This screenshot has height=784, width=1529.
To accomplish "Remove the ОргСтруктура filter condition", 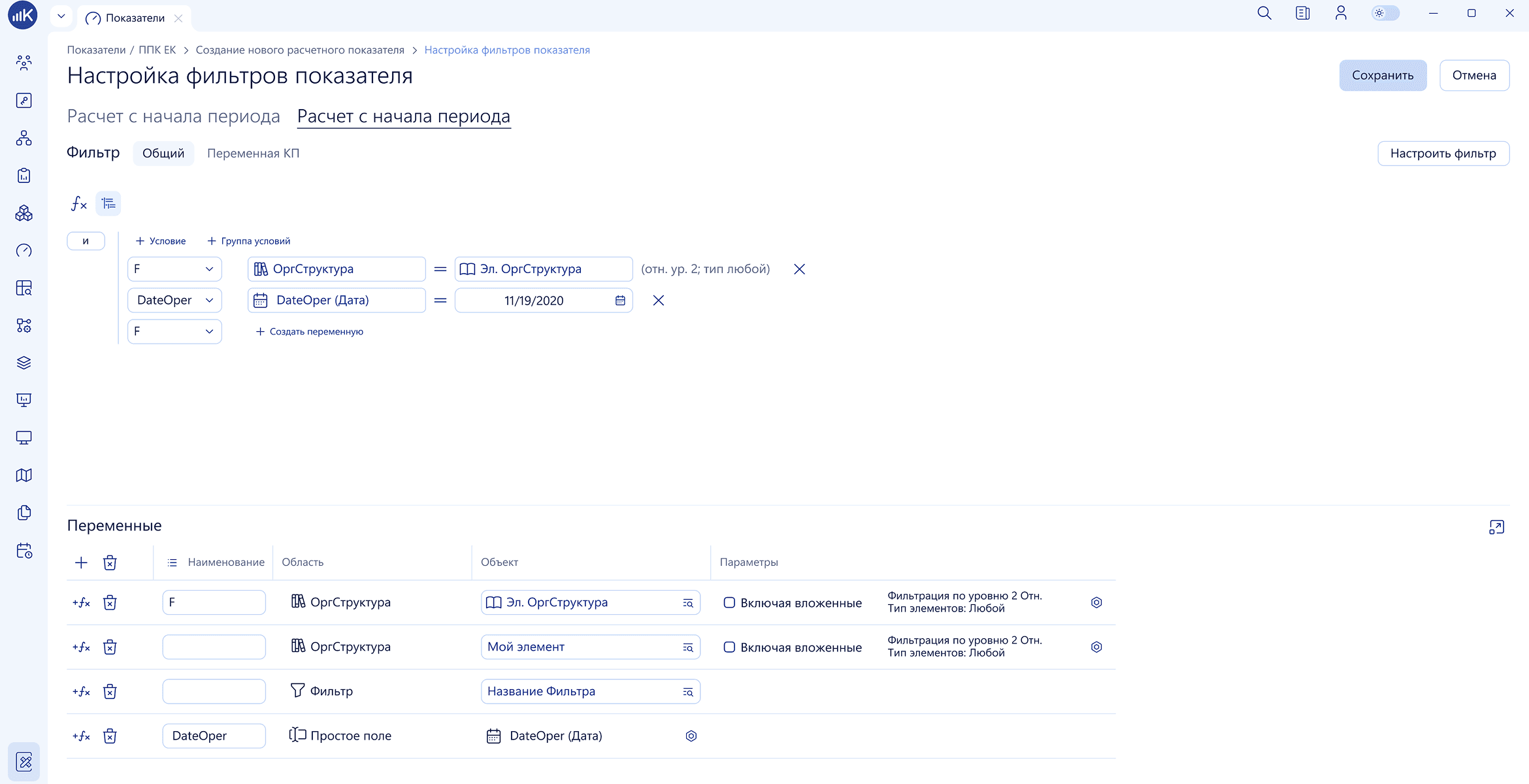I will pyautogui.click(x=799, y=269).
